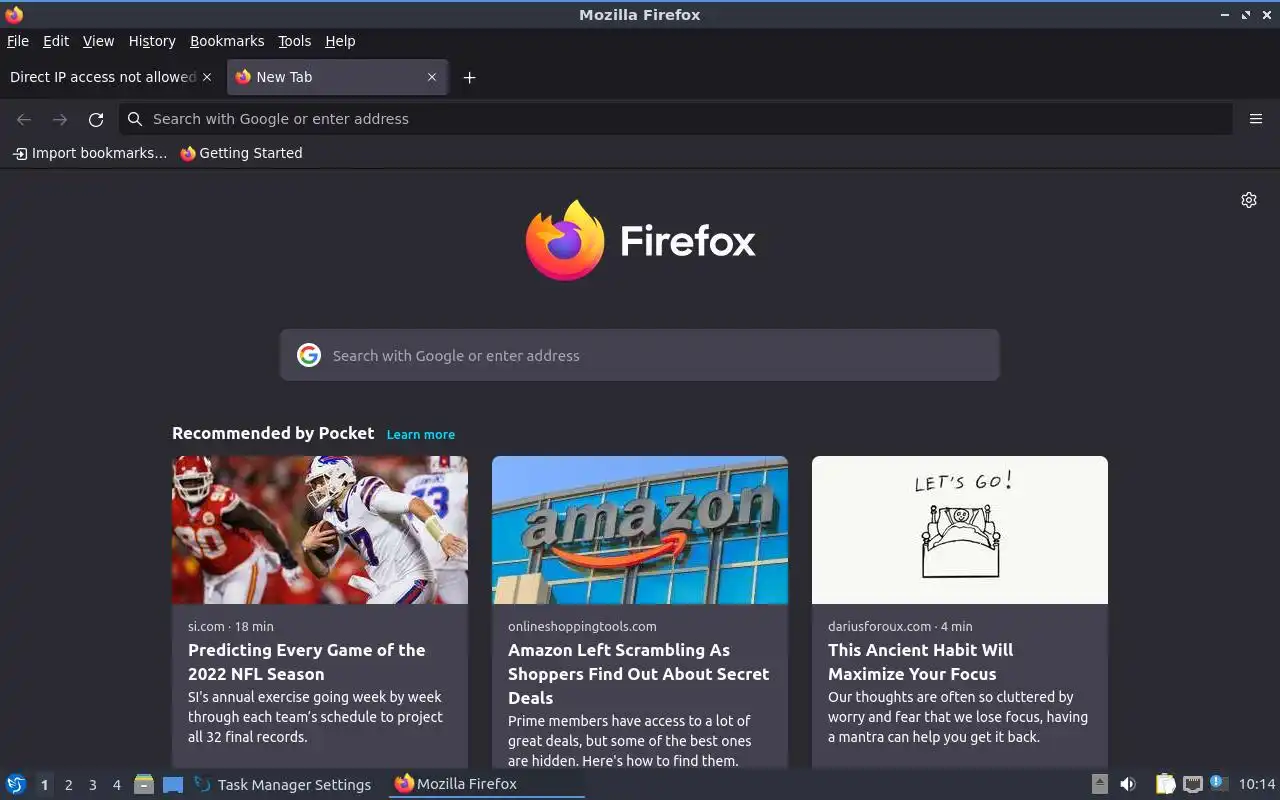
Task: Open the History menu
Action: click(152, 41)
